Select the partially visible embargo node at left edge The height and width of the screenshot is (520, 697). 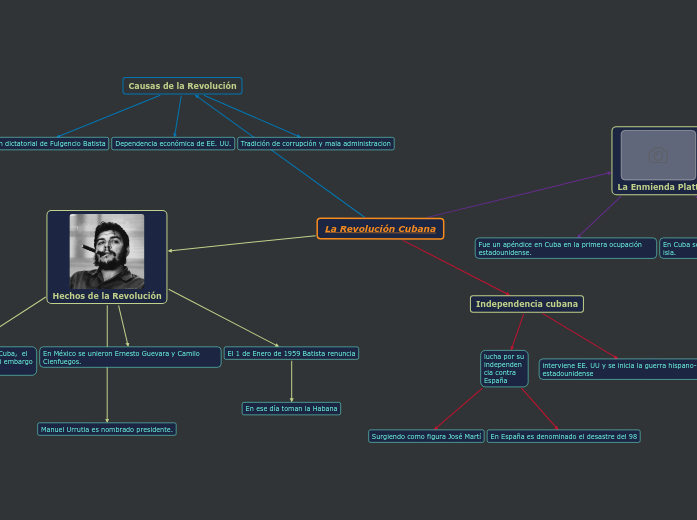17,360
